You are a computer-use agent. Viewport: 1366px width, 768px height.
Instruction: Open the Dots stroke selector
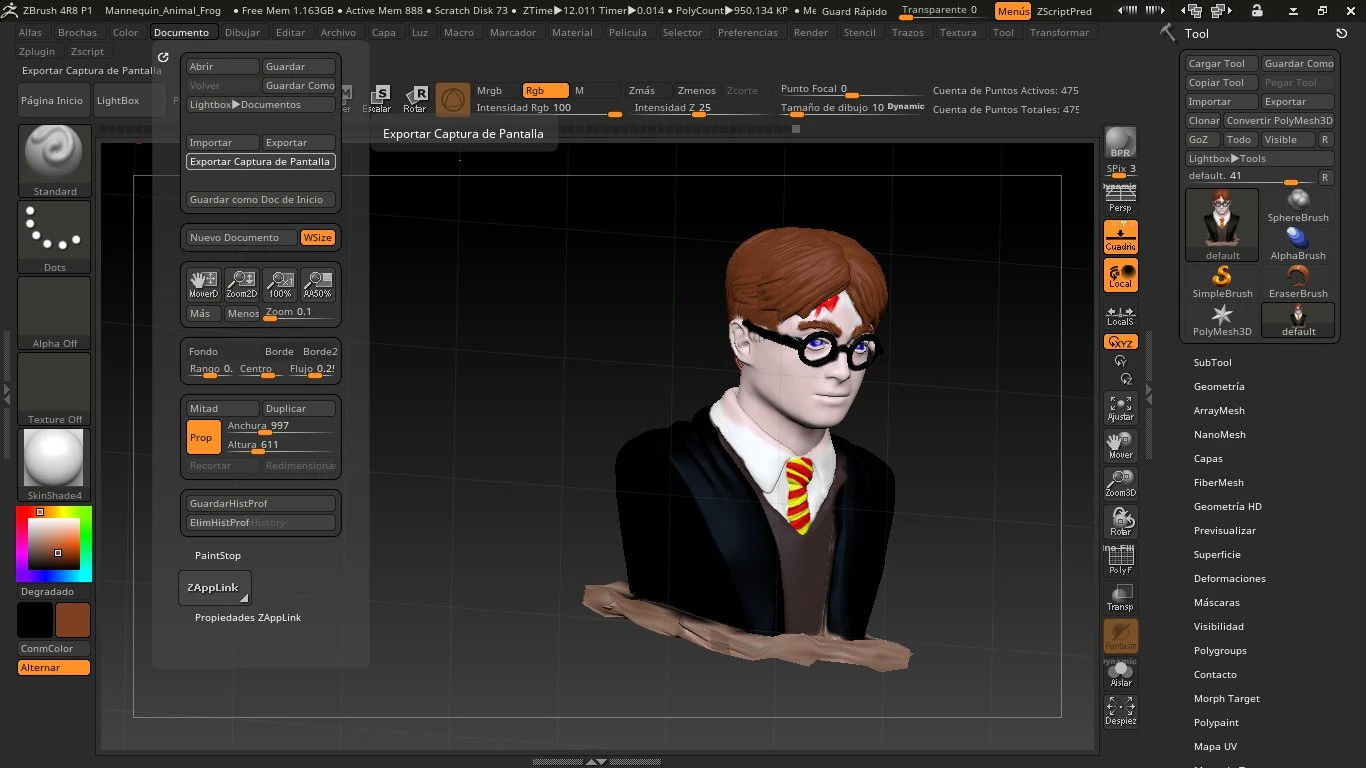pos(55,237)
